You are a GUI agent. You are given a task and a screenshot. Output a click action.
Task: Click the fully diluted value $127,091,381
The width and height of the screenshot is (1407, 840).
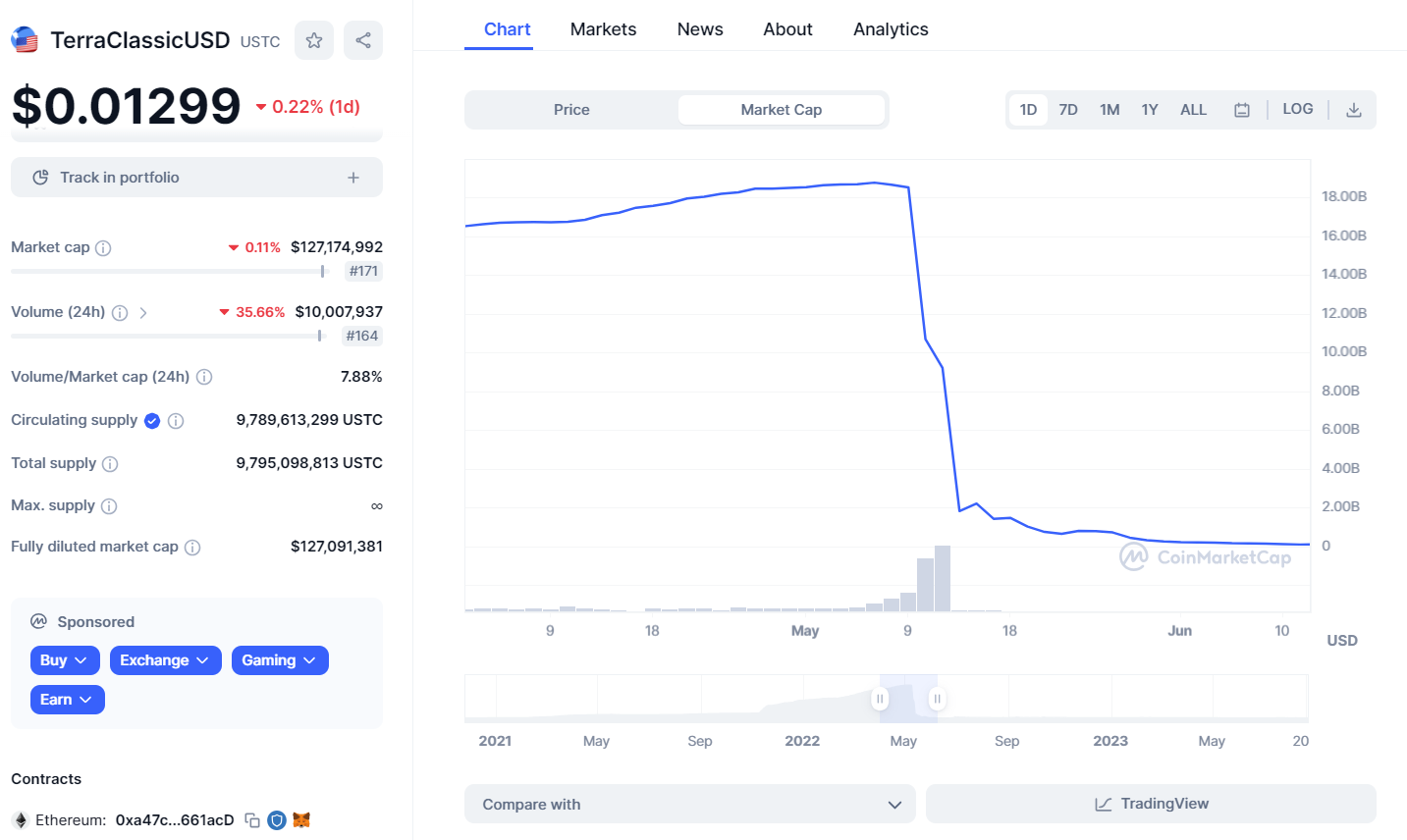[337, 547]
